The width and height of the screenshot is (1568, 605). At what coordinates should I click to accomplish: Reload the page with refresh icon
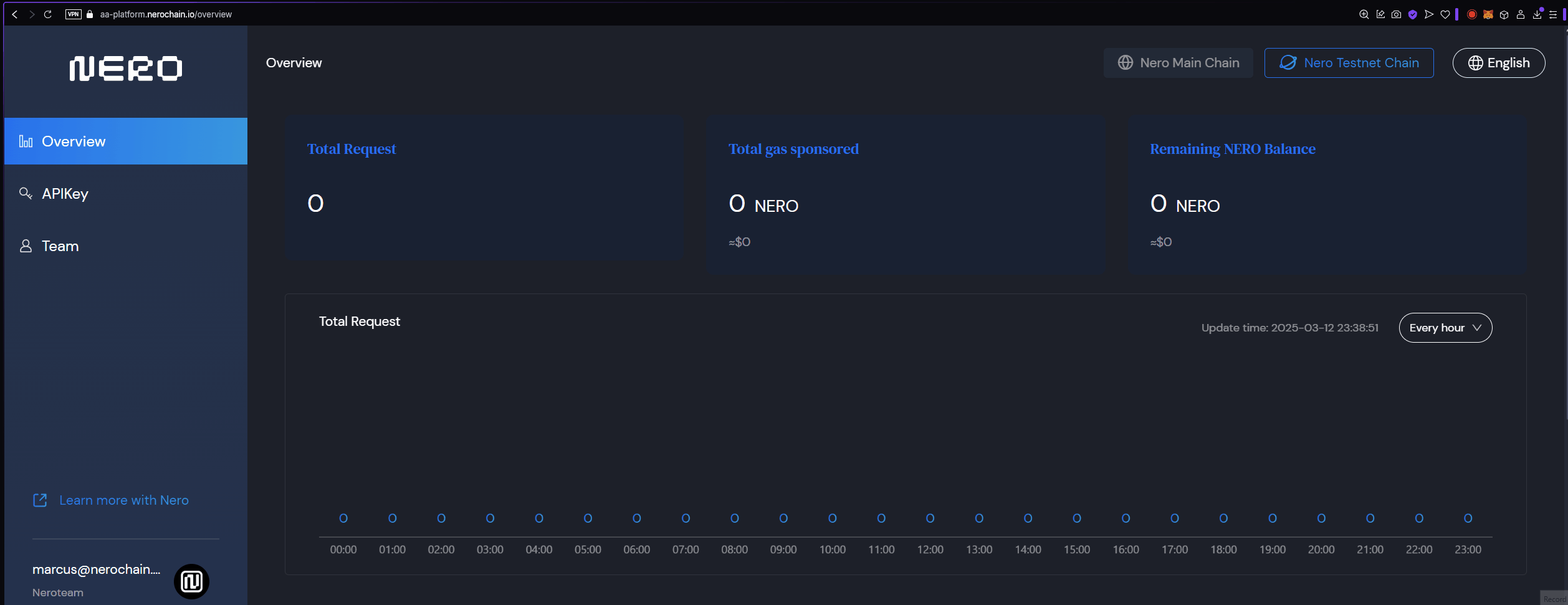coord(47,14)
